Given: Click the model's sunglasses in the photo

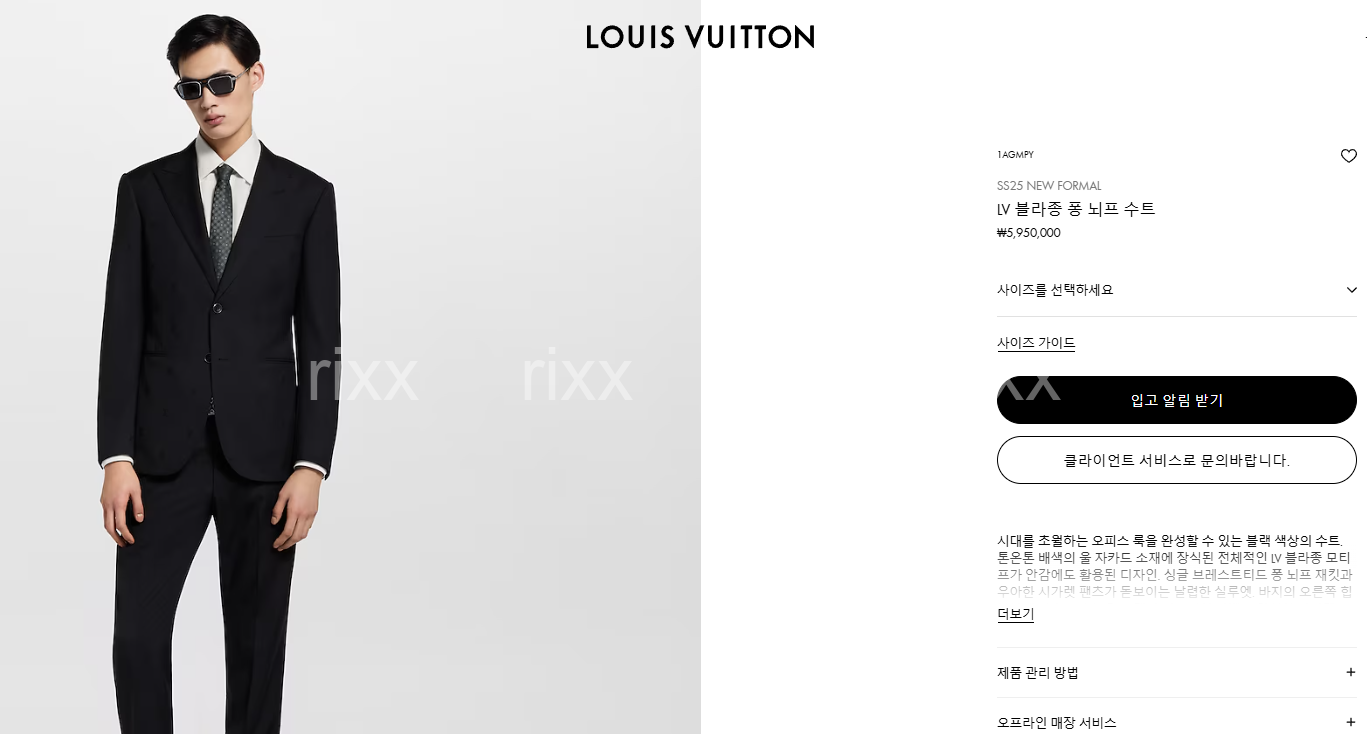Looking at the screenshot, I should click(210, 85).
